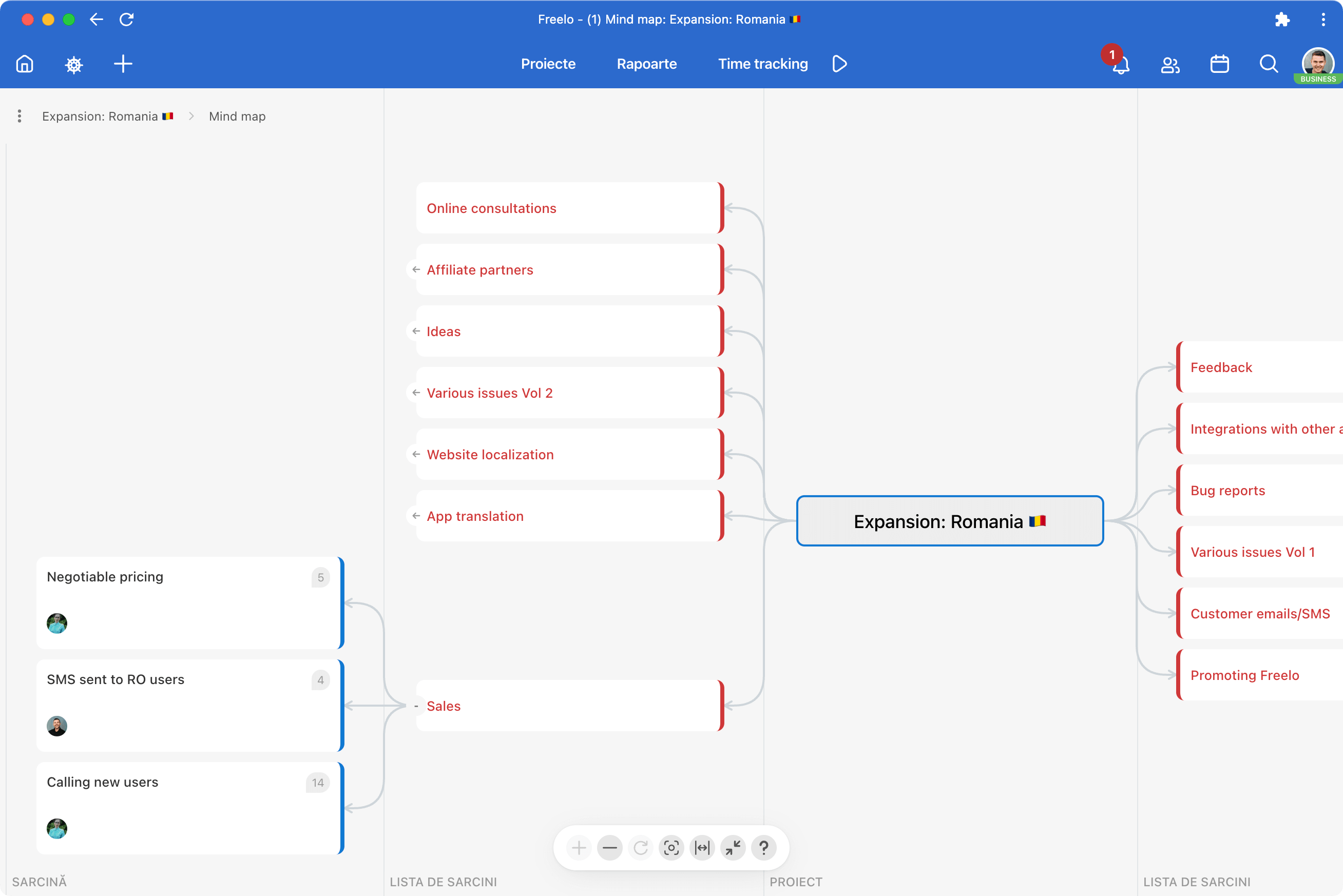1343x896 pixels.
Task: Select the App translation node
Action: click(x=570, y=515)
